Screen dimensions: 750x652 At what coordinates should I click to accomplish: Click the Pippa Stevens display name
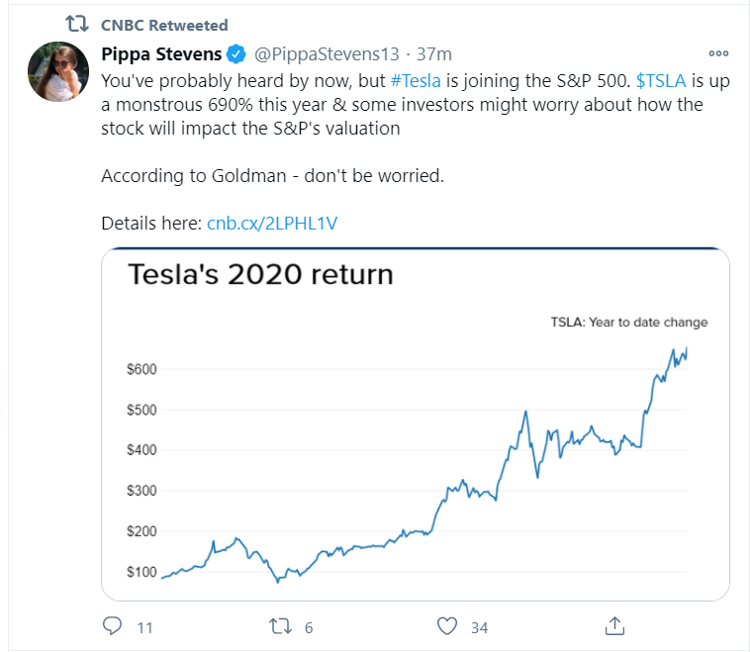161,53
